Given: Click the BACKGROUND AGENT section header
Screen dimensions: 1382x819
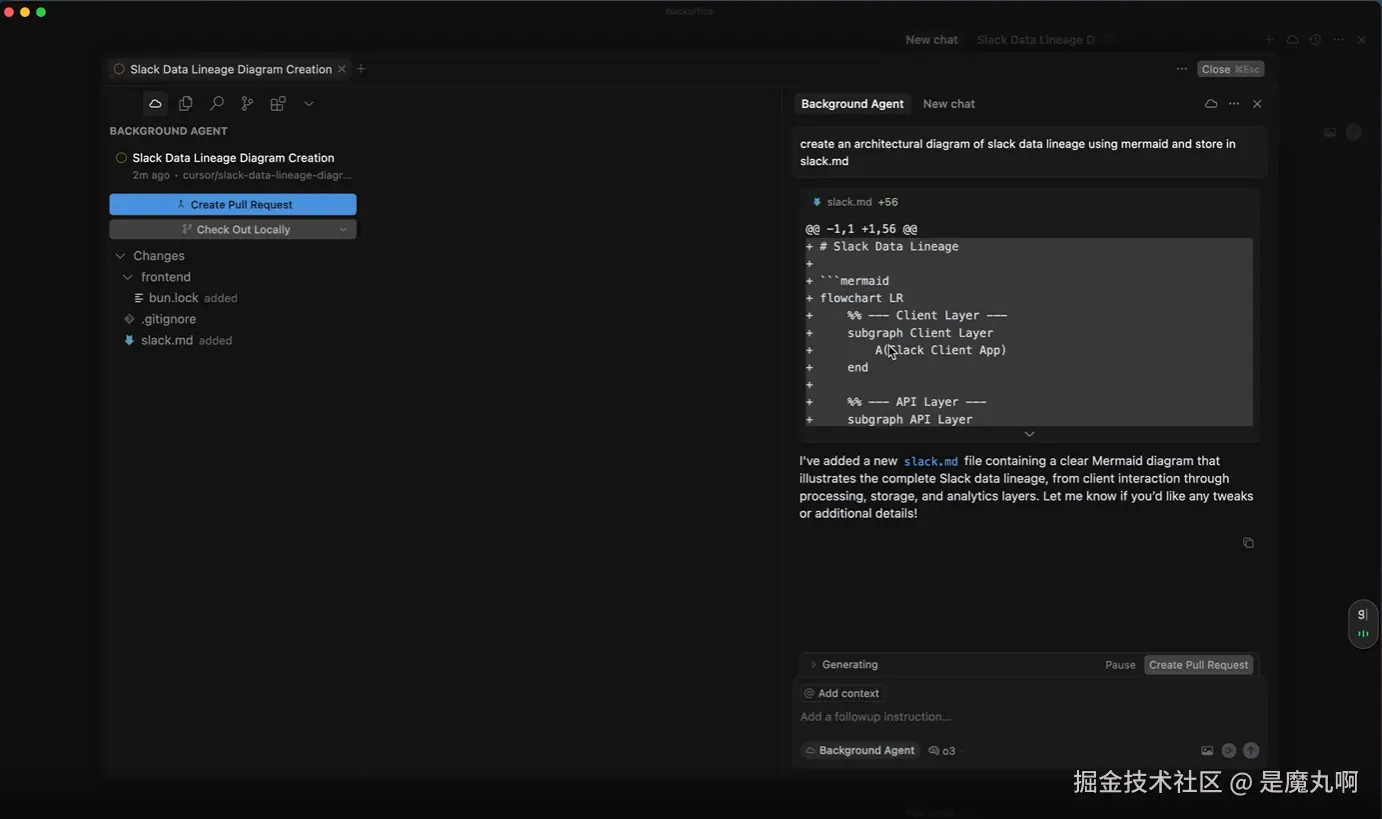Looking at the screenshot, I should [168, 131].
